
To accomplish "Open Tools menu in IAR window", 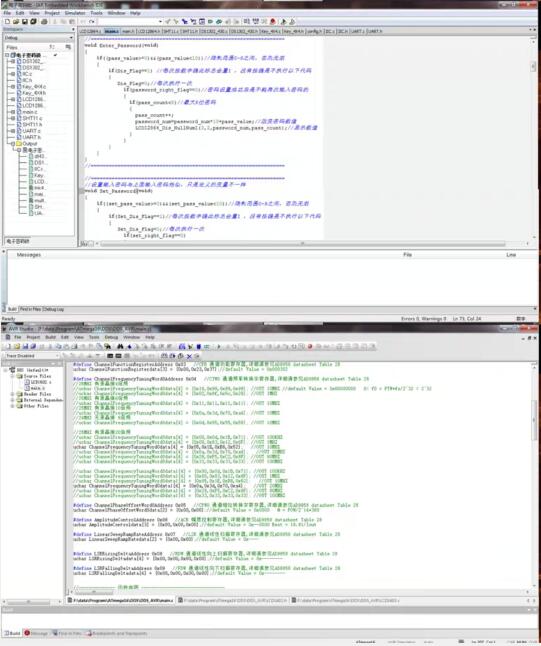I will [x=96, y=13].
